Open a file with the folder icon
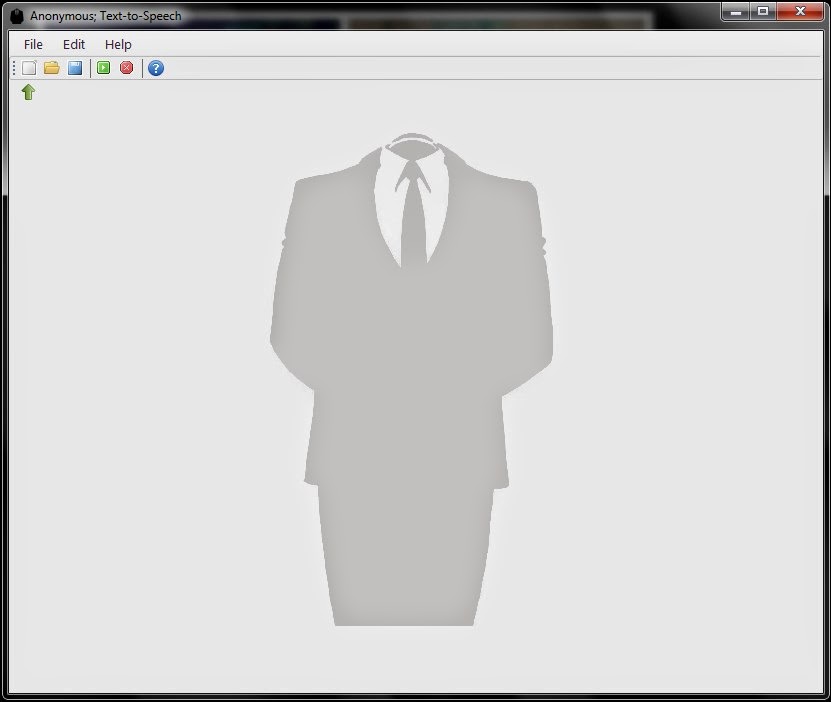This screenshot has height=702, width=831. (x=52, y=68)
